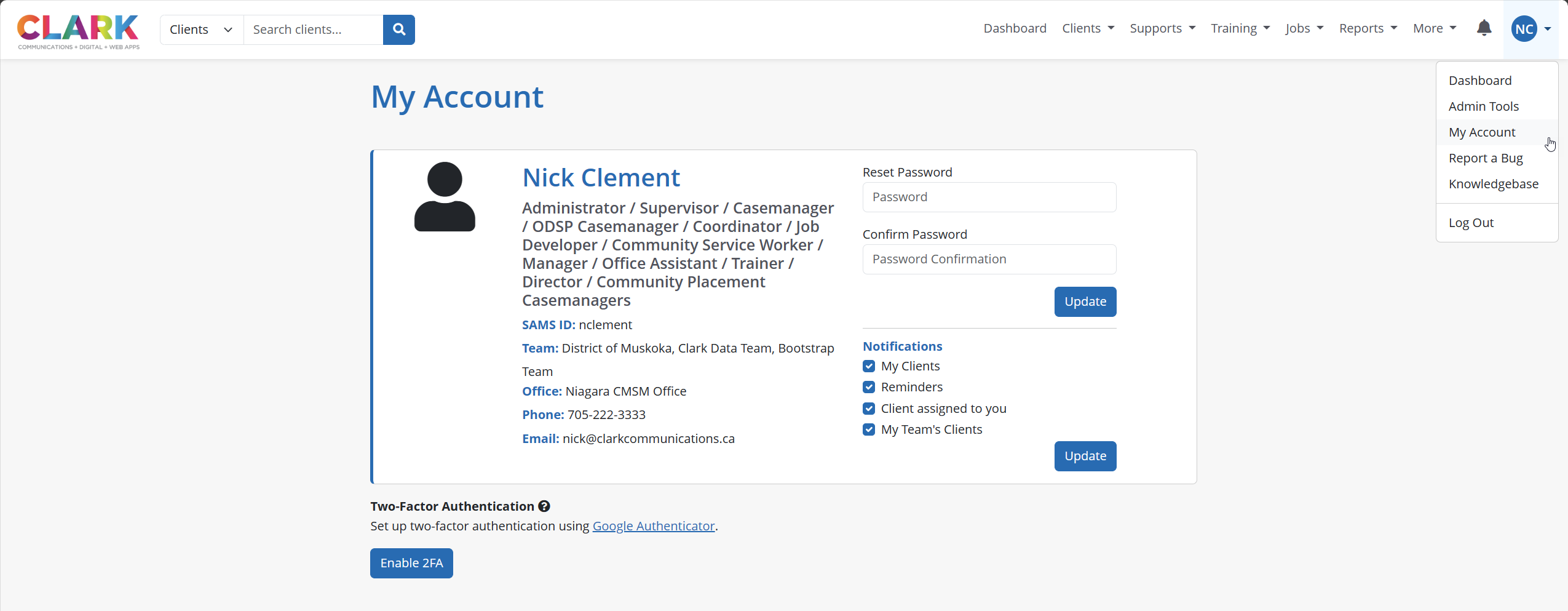Choose Log Out in user menu
This screenshot has width=1568, height=611.
[x=1471, y=223]
